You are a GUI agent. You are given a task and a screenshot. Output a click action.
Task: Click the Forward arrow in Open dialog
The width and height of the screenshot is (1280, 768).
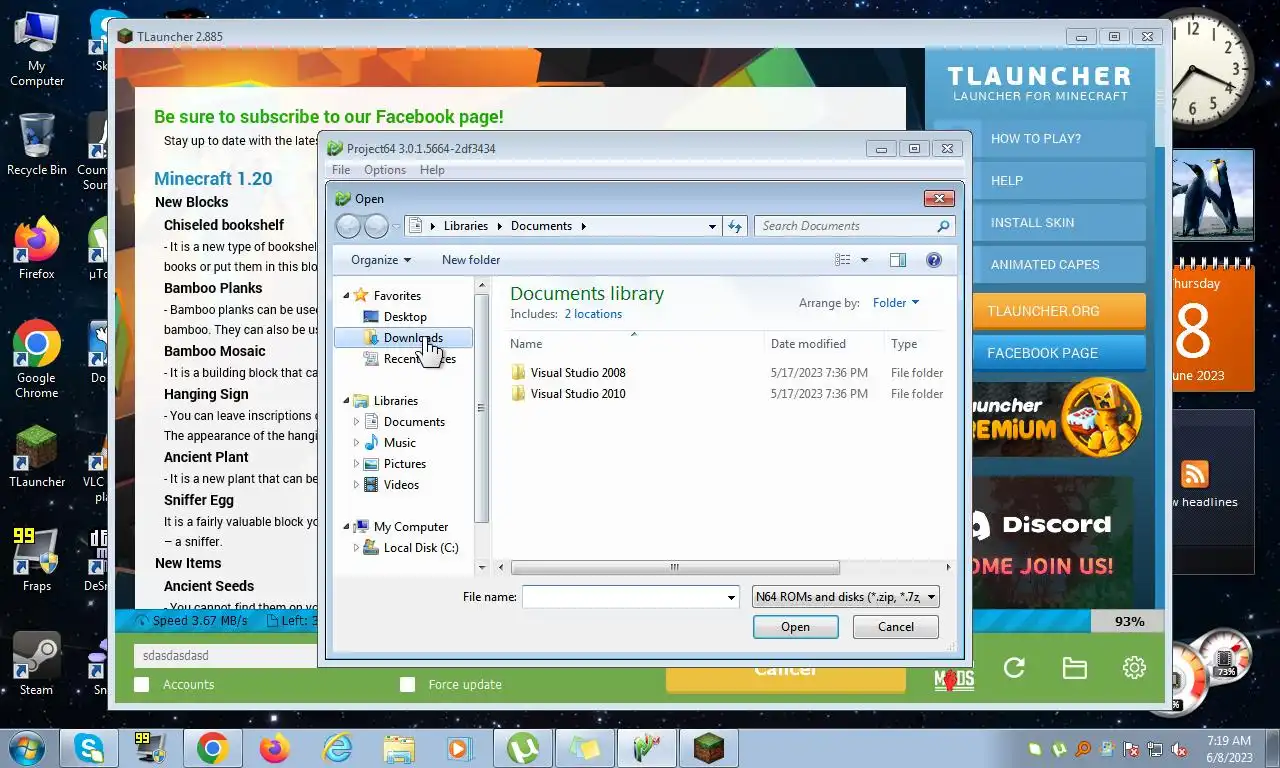376,226
